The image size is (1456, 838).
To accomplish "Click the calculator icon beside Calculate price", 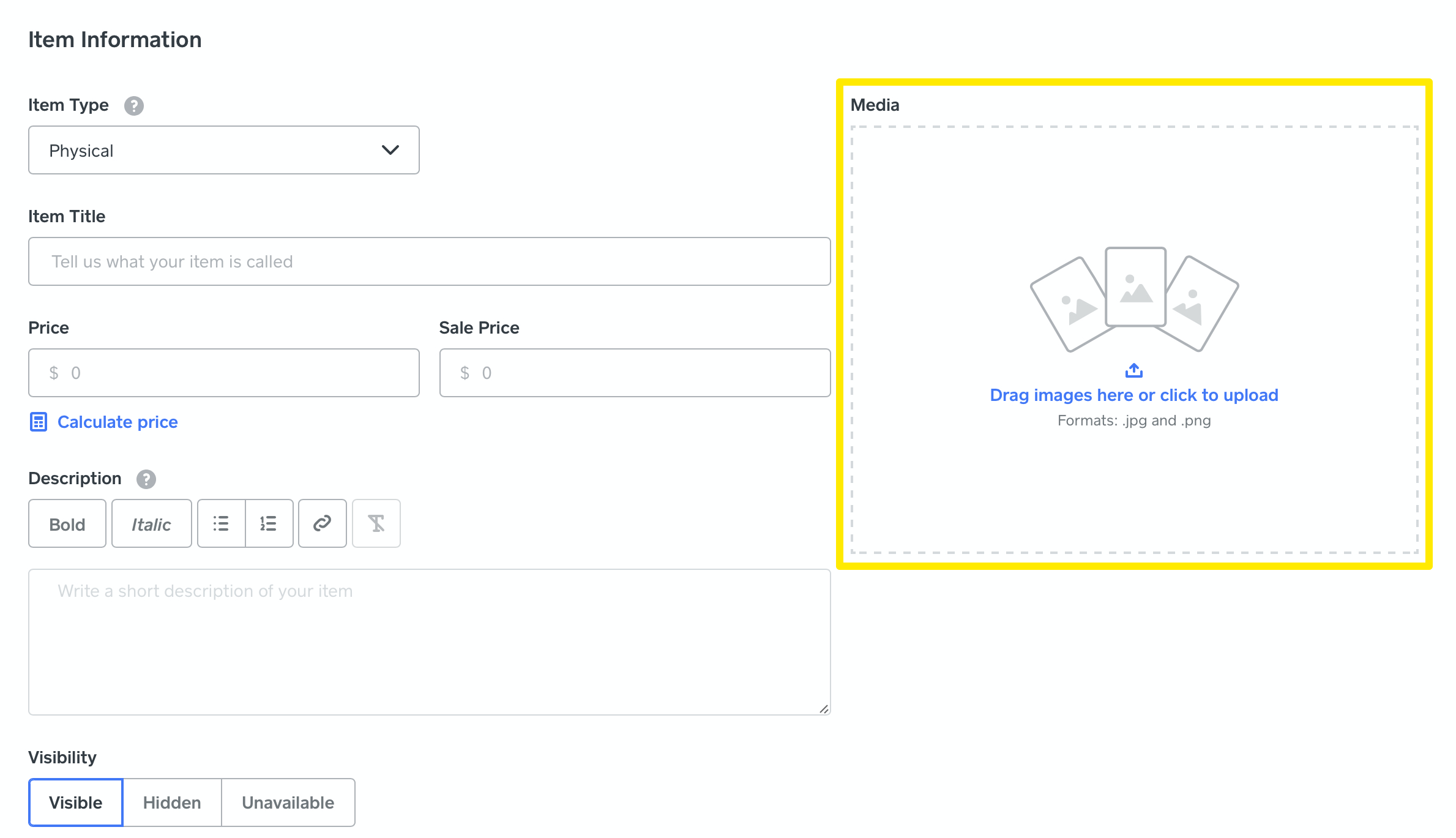I will pyautogui.click(x=39, y=422).
